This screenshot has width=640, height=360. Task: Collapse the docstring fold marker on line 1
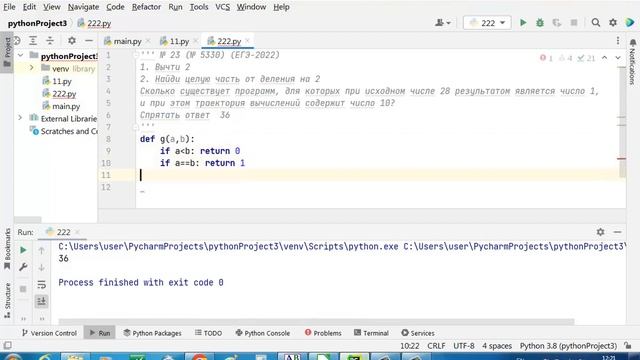click(x=136, y=55)
